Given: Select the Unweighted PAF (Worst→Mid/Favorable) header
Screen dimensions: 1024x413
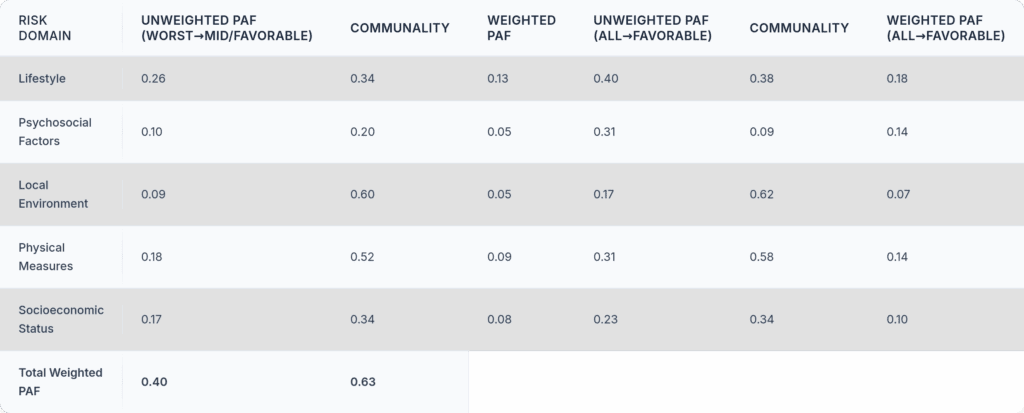Looking at the screenshot, I should click(227, 27).
